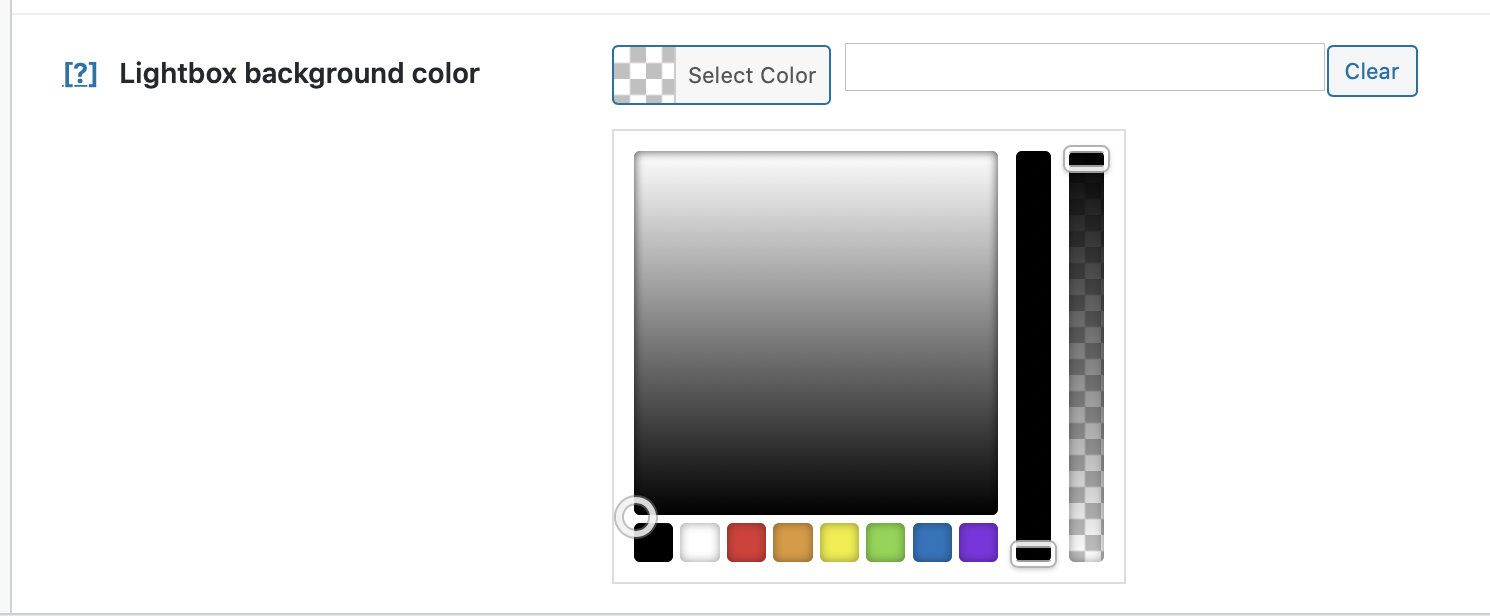The height and width of the screenshot is (616, 1490).
Task: Click the transparency slider top handle
Action: [x=1087, y=158]
